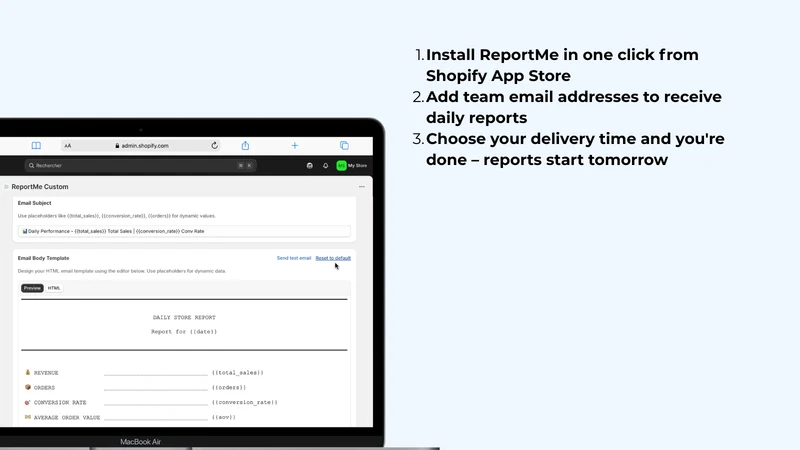Screen dimensions: 800x450
Task: Click the Report for {{date}} text
Action: coord(184,332)
